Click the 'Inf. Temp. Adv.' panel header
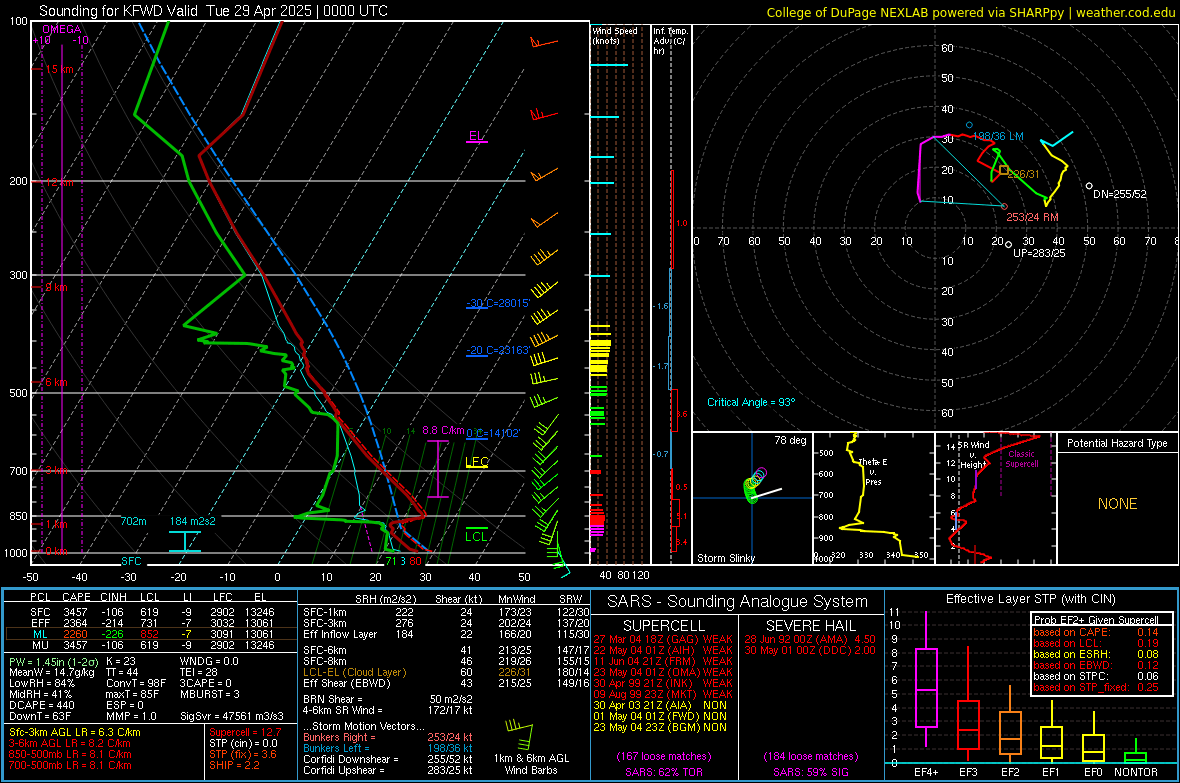This screenshot has height=783, width=1180. [670, 41]
